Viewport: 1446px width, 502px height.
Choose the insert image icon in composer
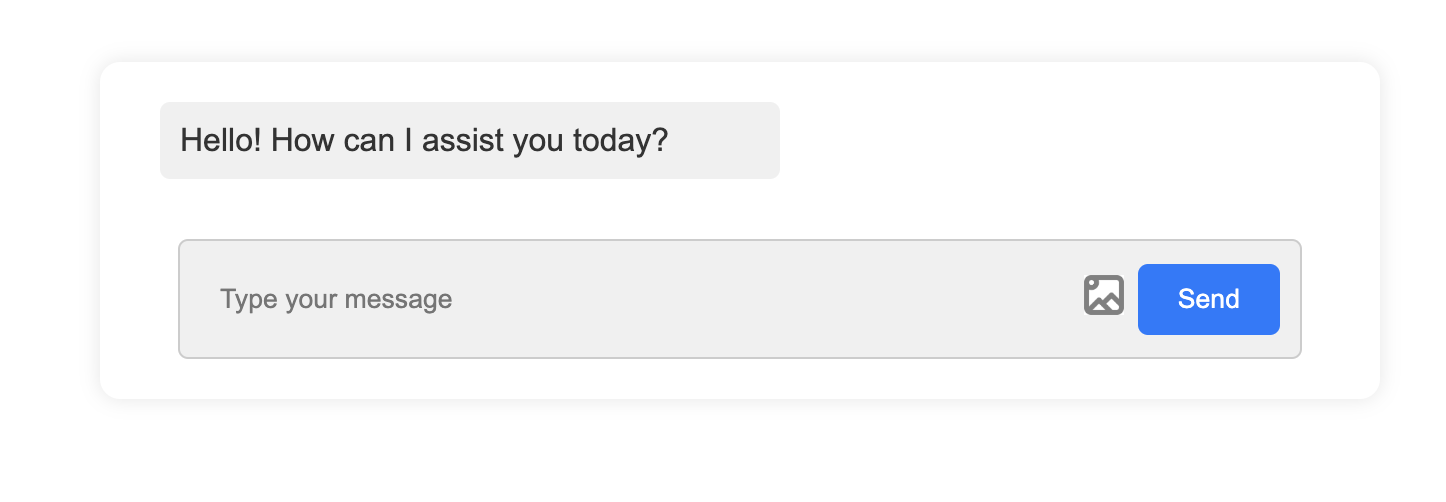[1104, 296]
